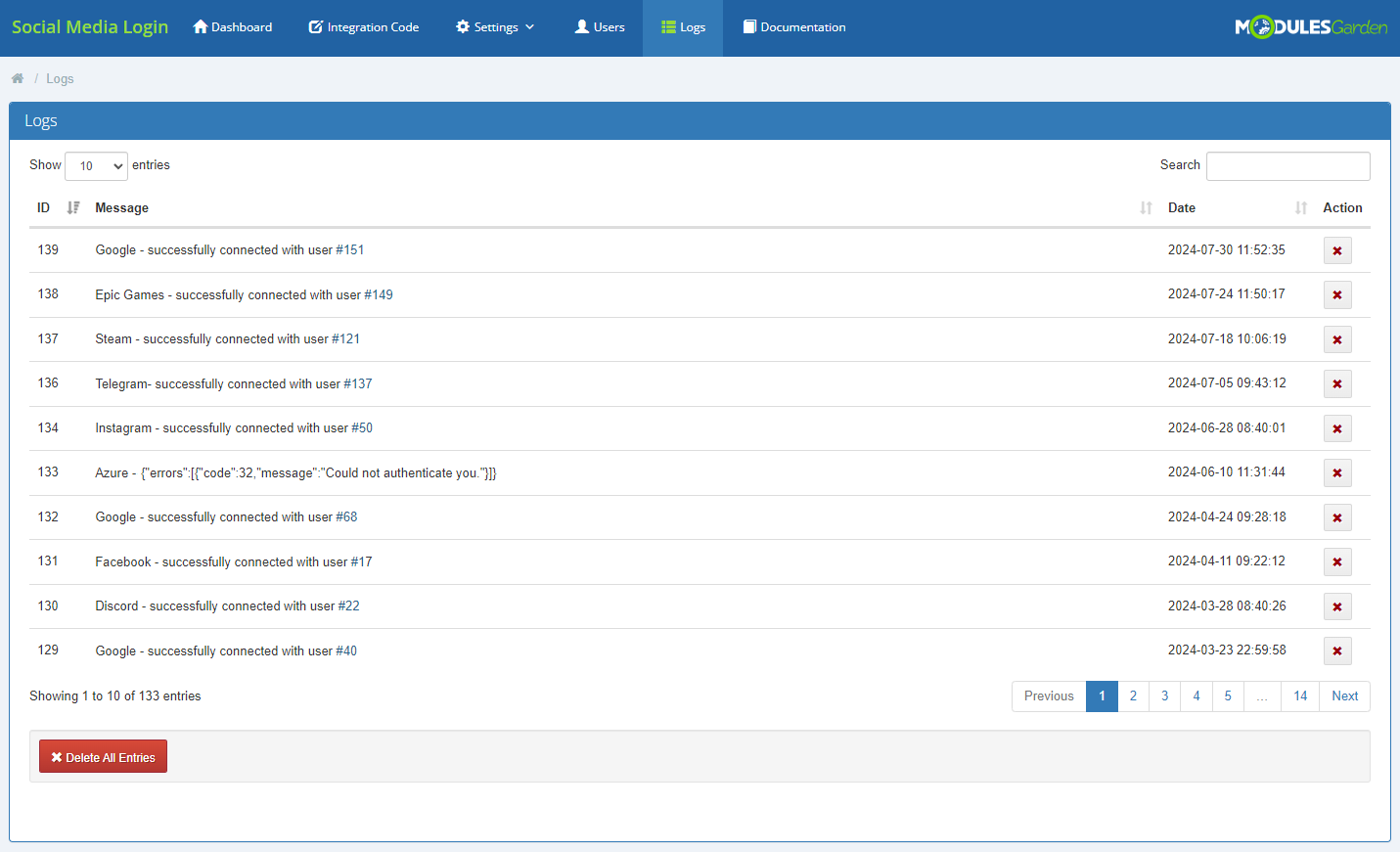Select the Integration Code icon in navbar

314,26
